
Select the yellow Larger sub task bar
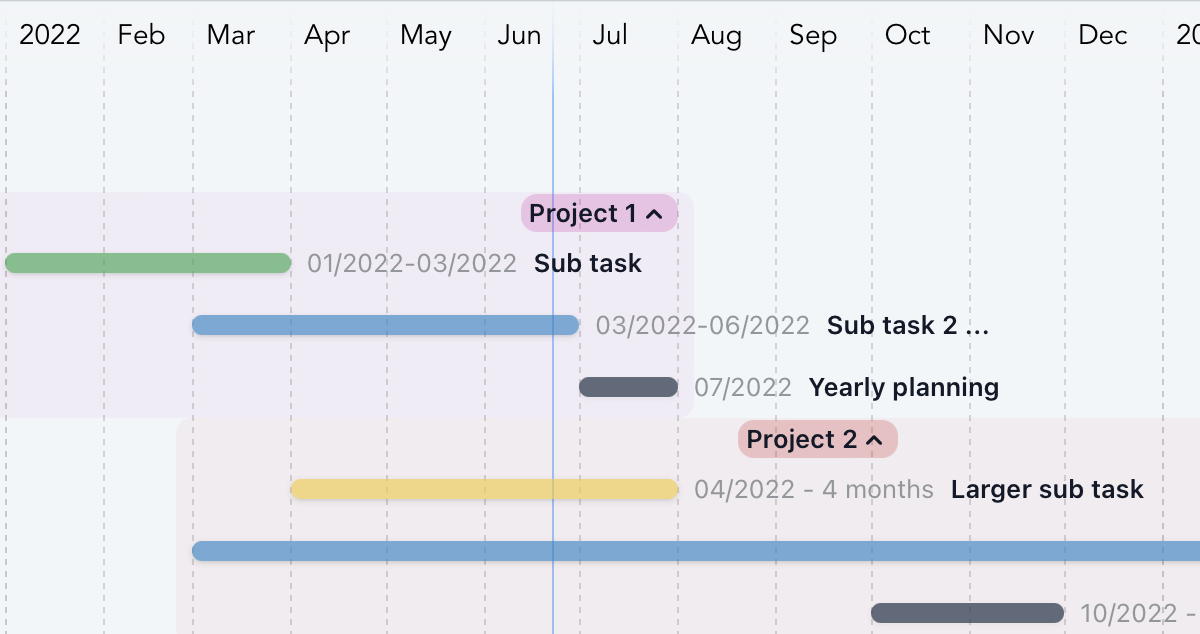[x=484, y=489]
